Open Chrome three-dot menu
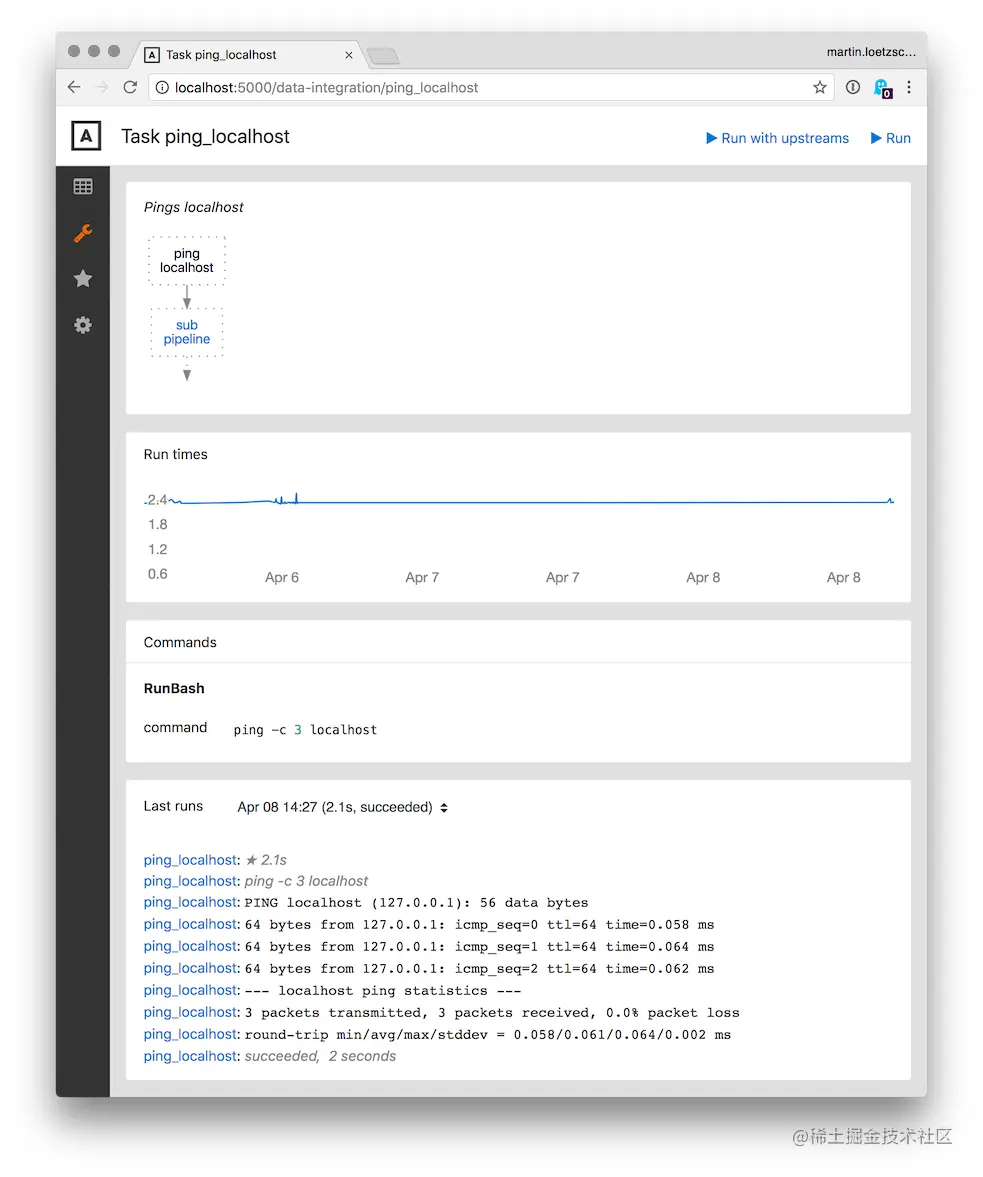The image size is (983, 1177). point(909,87)
